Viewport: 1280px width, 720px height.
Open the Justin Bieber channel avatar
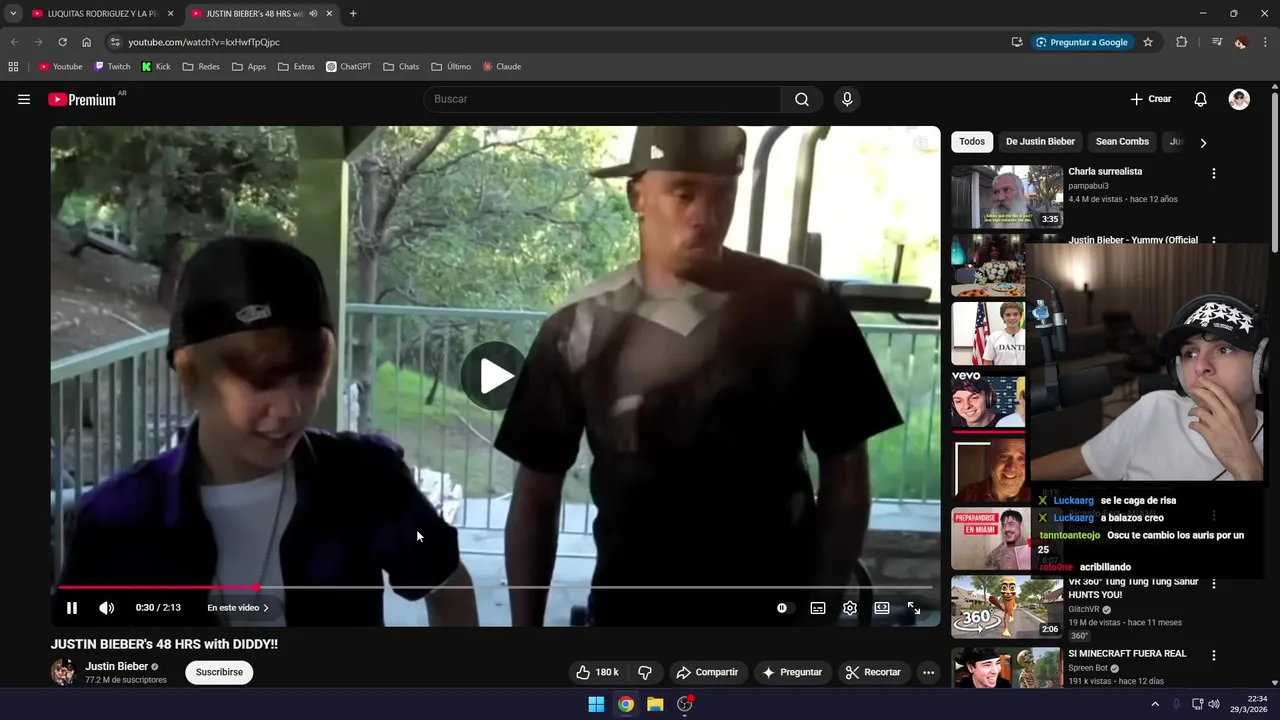[x=64, y=672]
